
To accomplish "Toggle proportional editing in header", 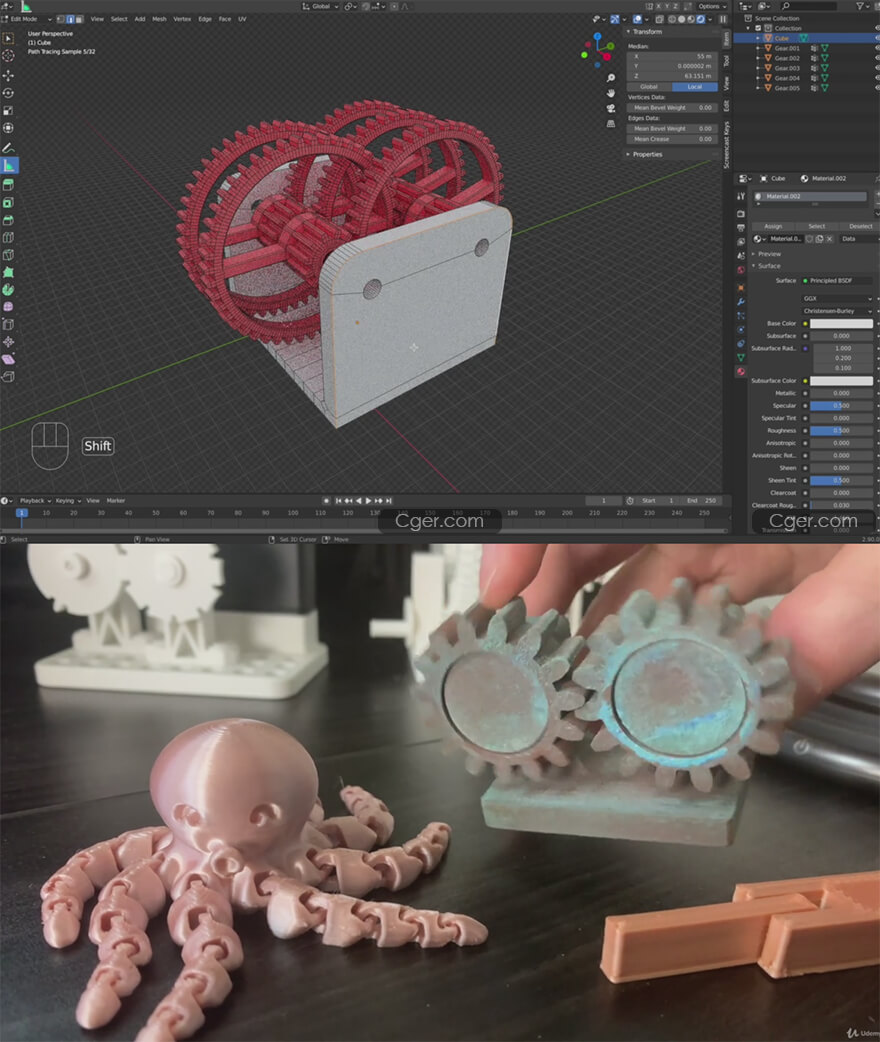I will coord(393,6).
